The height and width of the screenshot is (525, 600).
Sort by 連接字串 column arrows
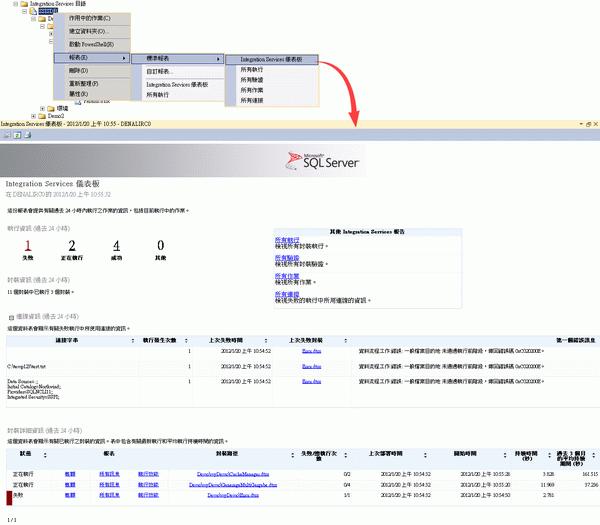tap(133, 341)
